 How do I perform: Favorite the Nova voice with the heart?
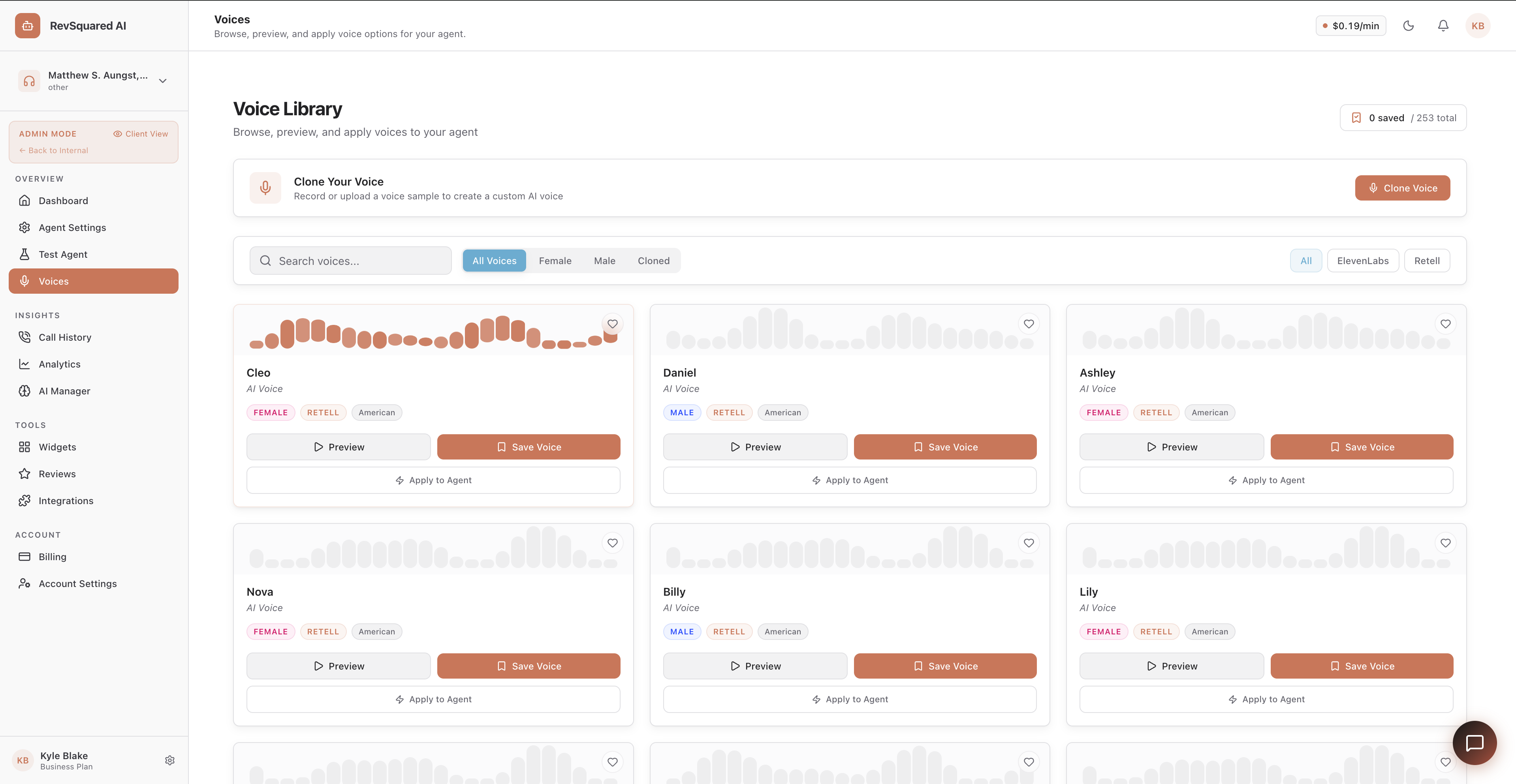pyautogui.click(x=613, y=543)
